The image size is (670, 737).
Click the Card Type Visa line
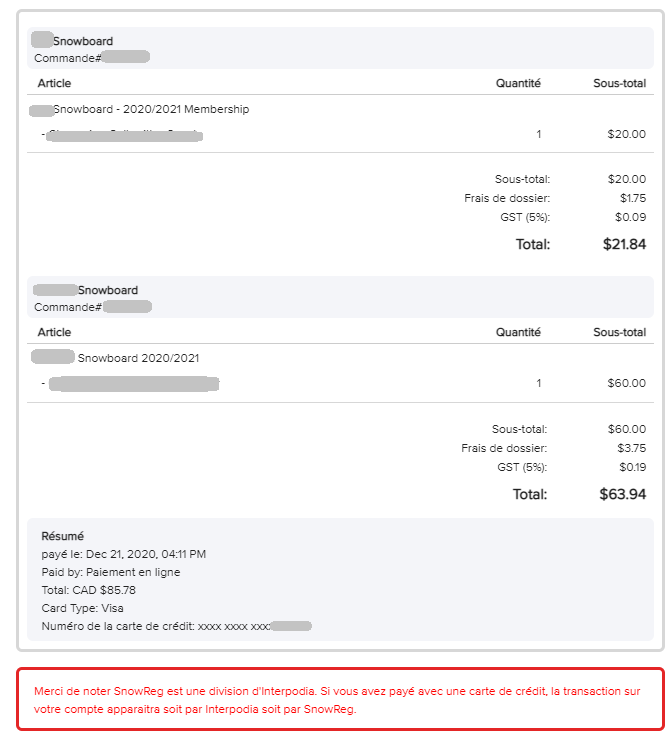coord(82,608)
